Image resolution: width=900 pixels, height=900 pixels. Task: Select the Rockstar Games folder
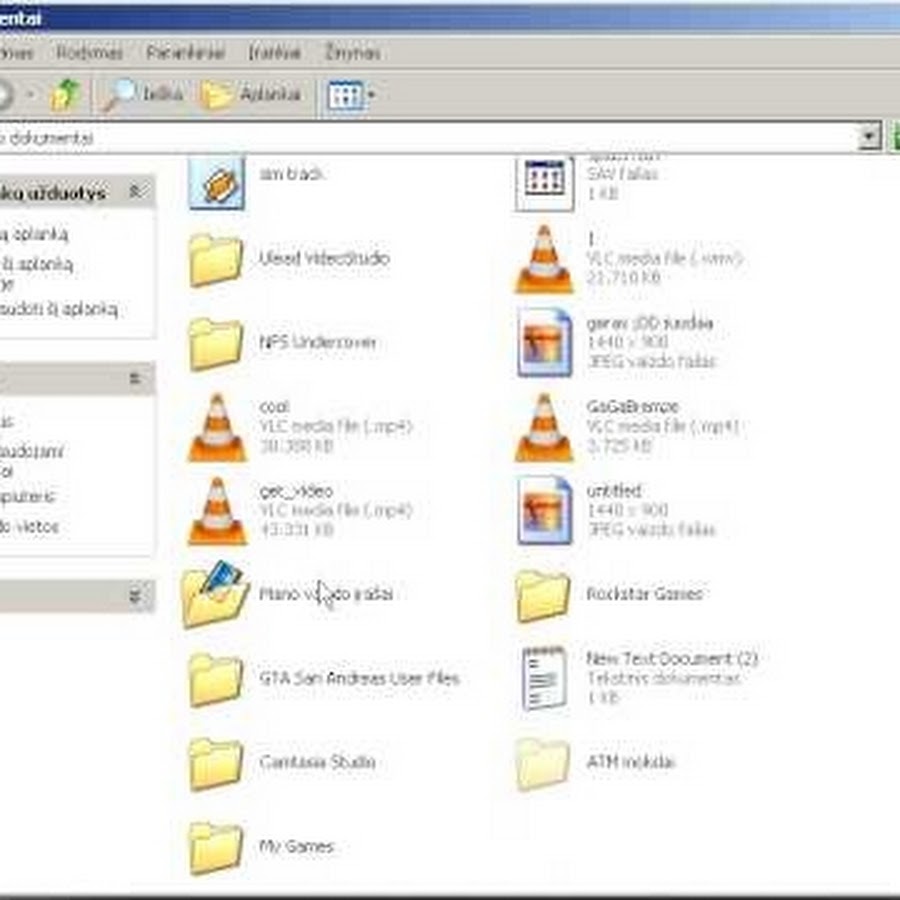[x=609, y=595]
